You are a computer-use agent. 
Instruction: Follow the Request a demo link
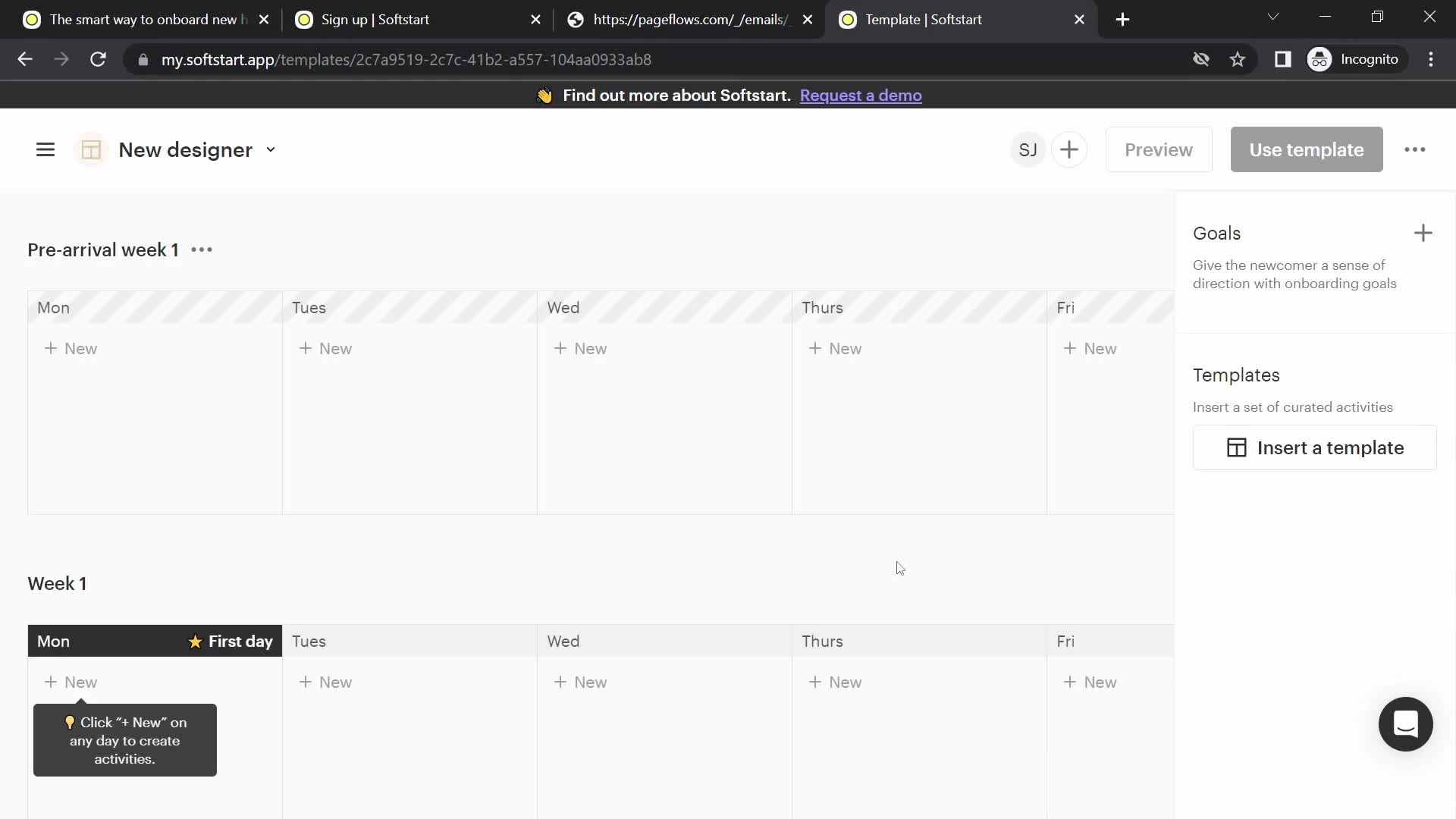click(861, 95)
